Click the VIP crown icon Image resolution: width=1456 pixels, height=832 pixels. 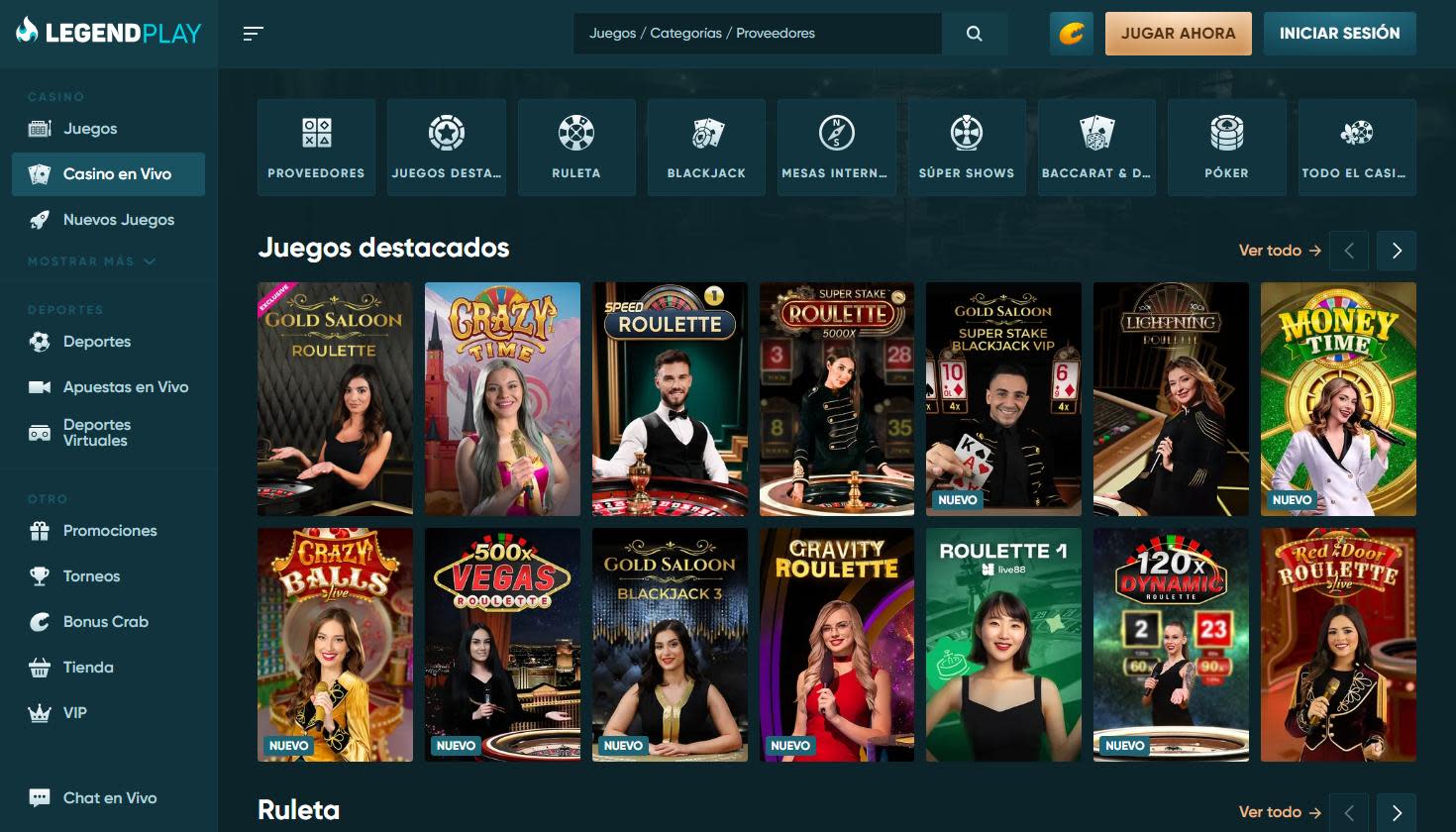pyautogui.click(x=40, y=713)
